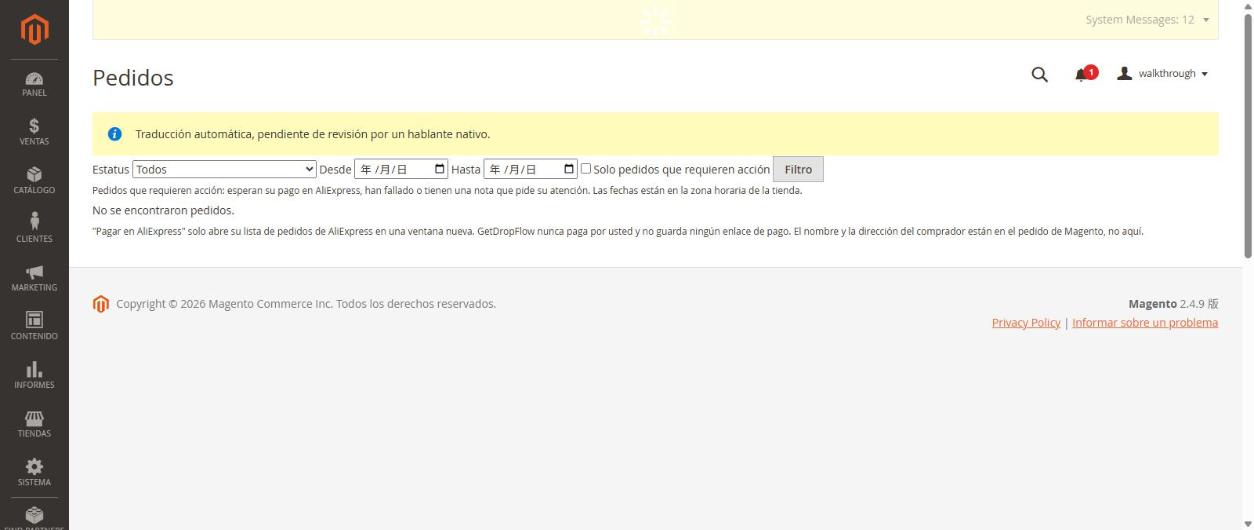The height and width of the screenshot is (530, 1254).
Task: Open the Clientes menu
Action: [34, 229]
